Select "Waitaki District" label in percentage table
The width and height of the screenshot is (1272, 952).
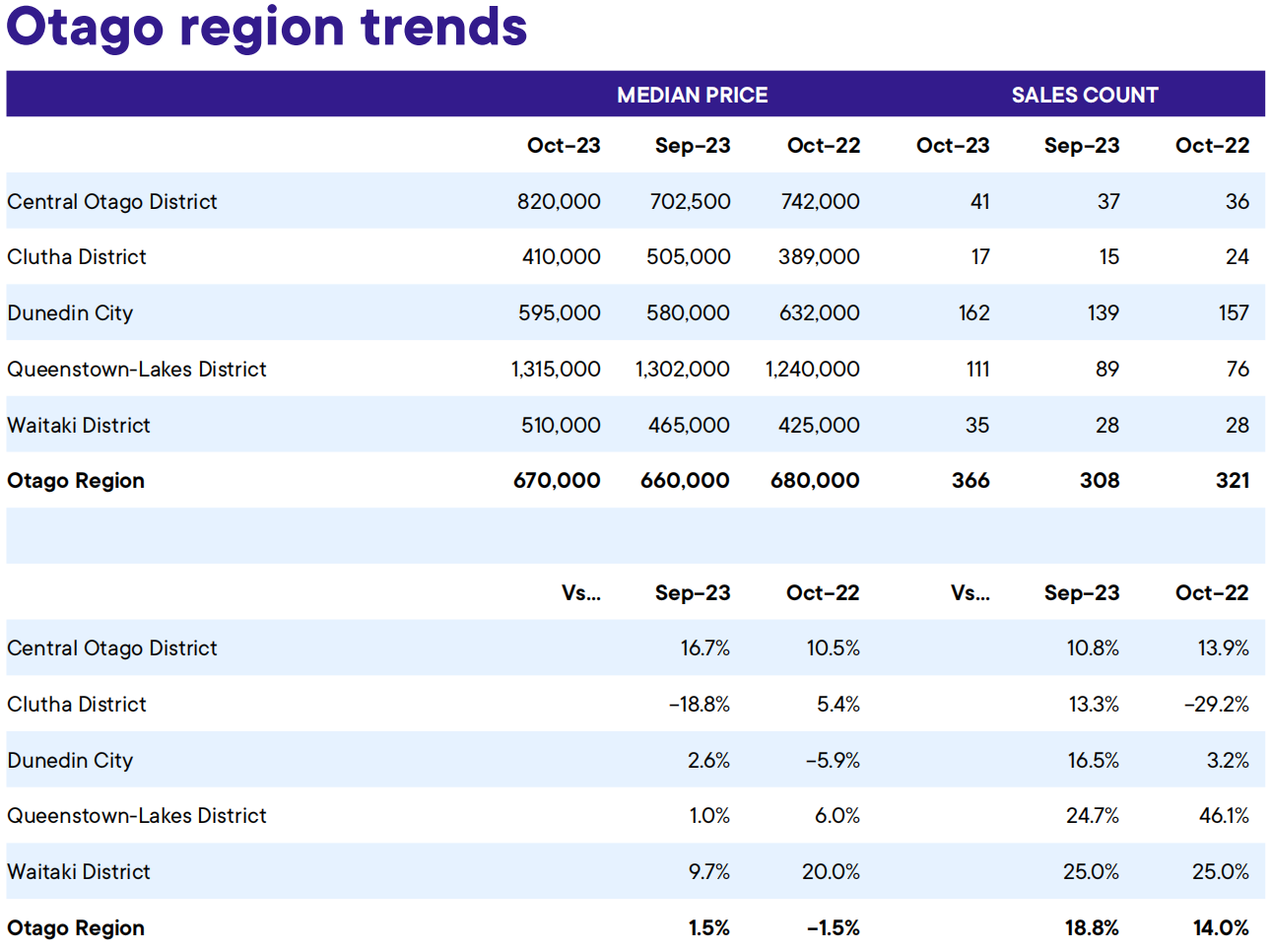pos(79,871)
